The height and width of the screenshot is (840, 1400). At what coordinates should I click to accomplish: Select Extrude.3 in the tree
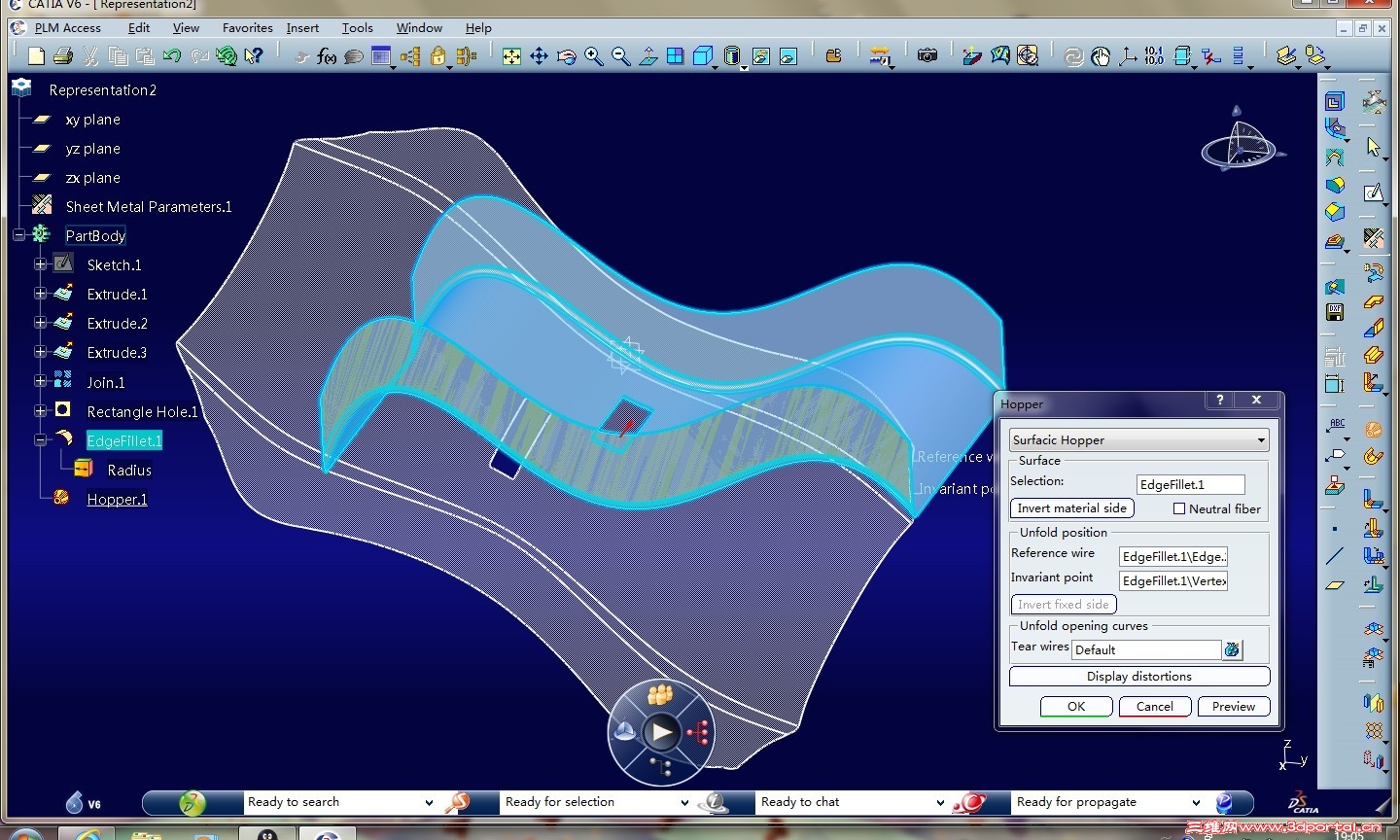tap(118, 352)
